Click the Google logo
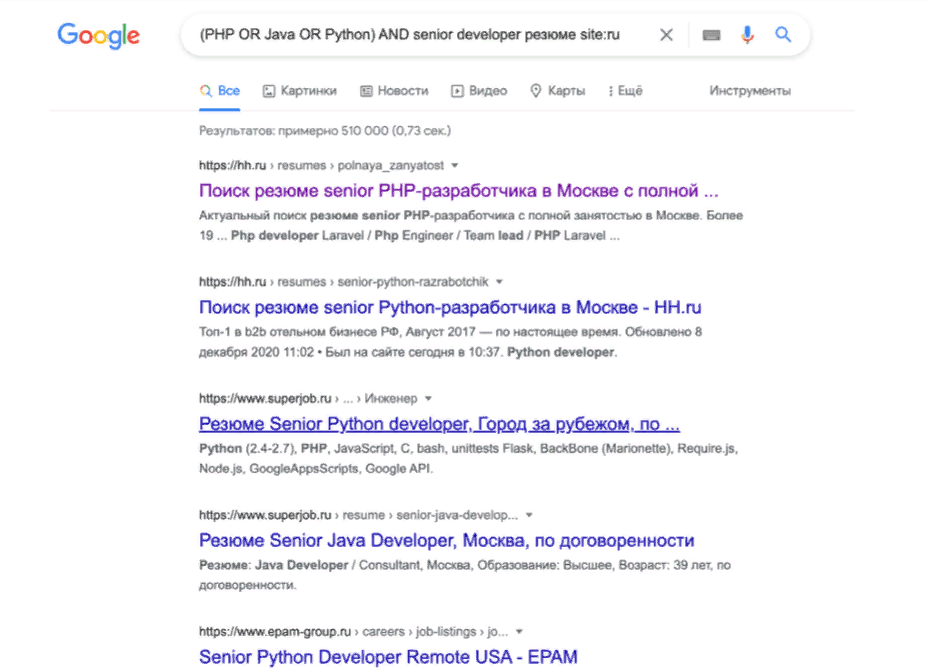Viewport: 927px width, 671px height. point(98,35)
